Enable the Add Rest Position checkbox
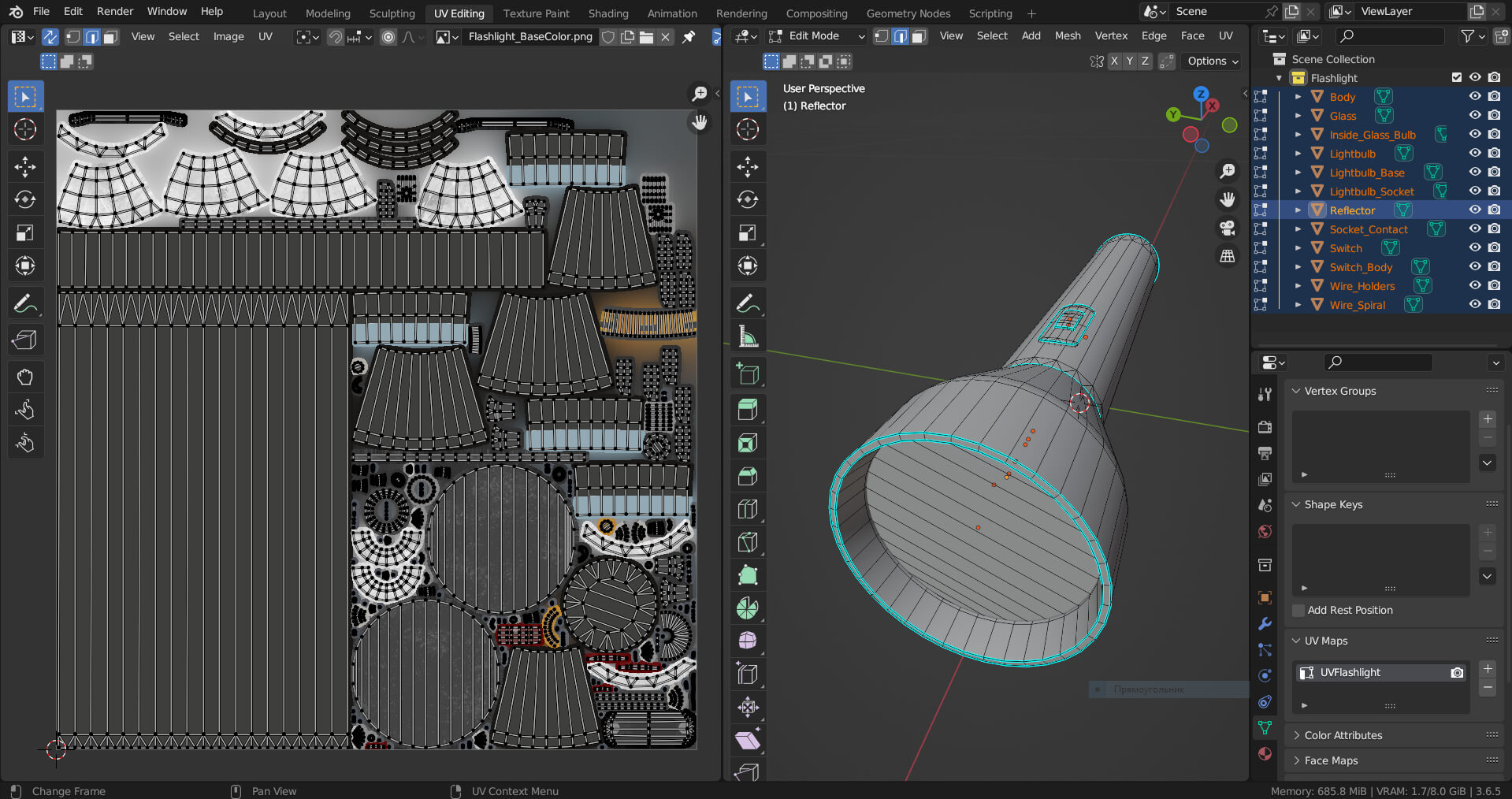 click(x=1298, y=611)
